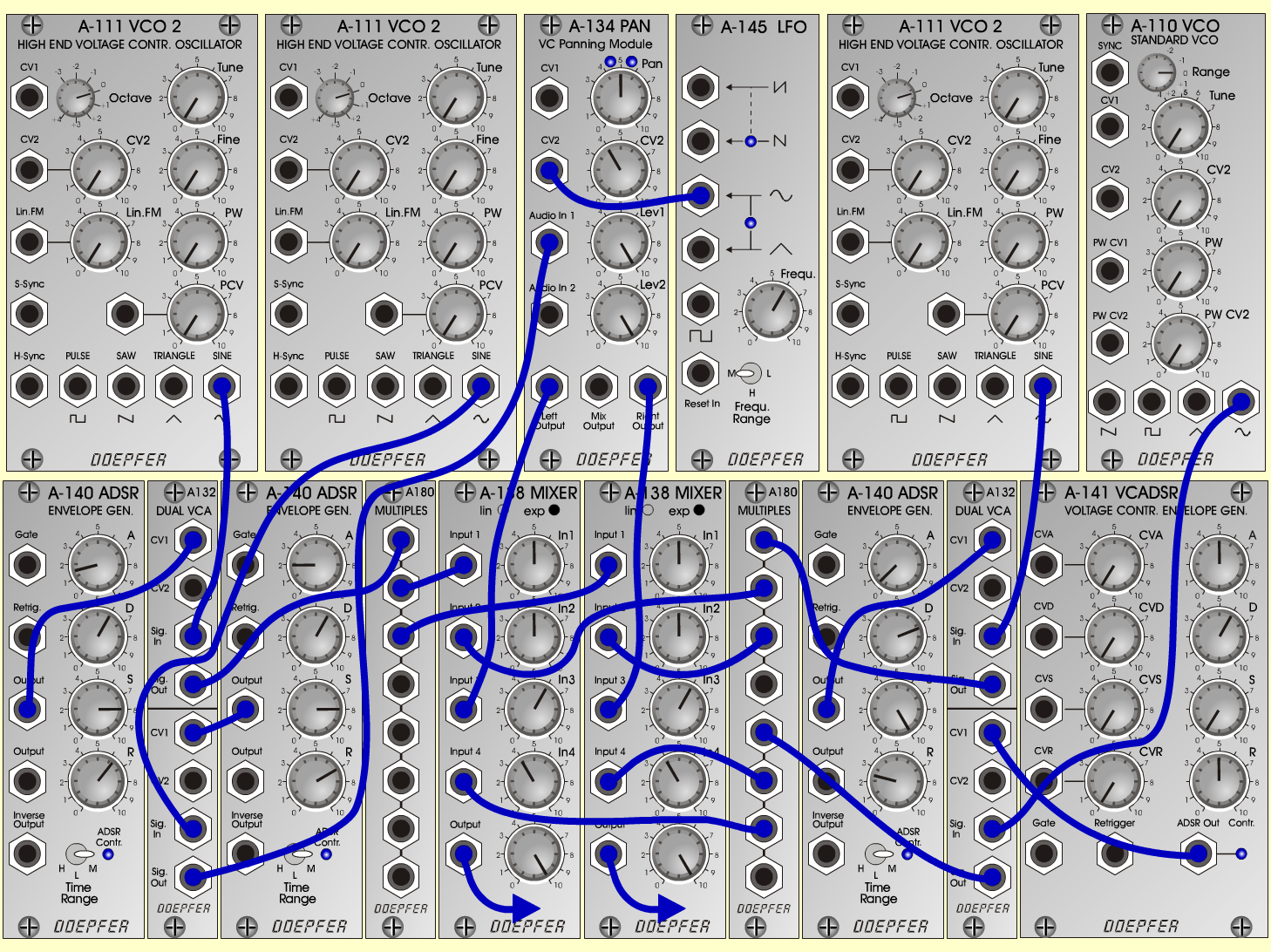Click the bottom jack of left A-180 MULTIPLES
This screenshot has height=952, width=1271.
click(x=400, y=876)
